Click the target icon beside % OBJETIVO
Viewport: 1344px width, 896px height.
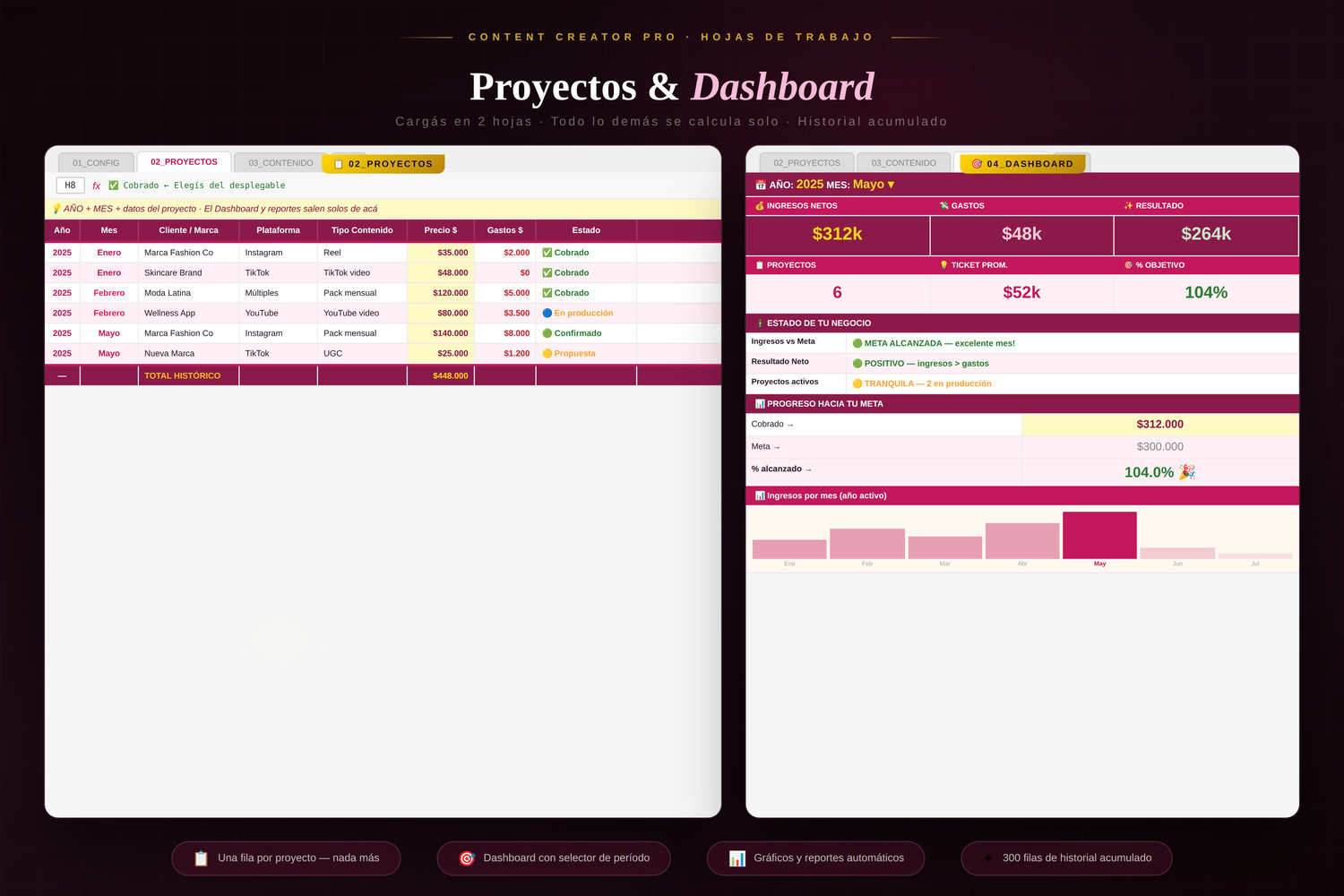coord(1129,265)
